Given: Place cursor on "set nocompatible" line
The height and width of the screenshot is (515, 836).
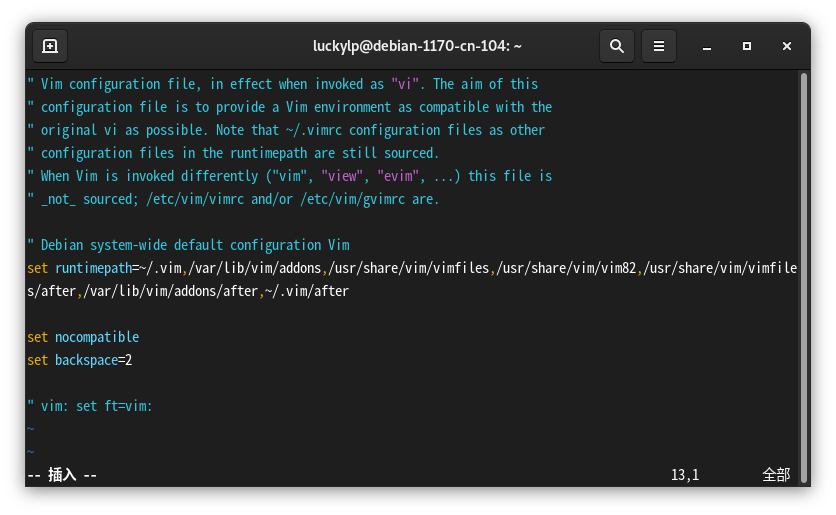Looking at the screenshot, I should pyautogui.click(x=83, y=337).
